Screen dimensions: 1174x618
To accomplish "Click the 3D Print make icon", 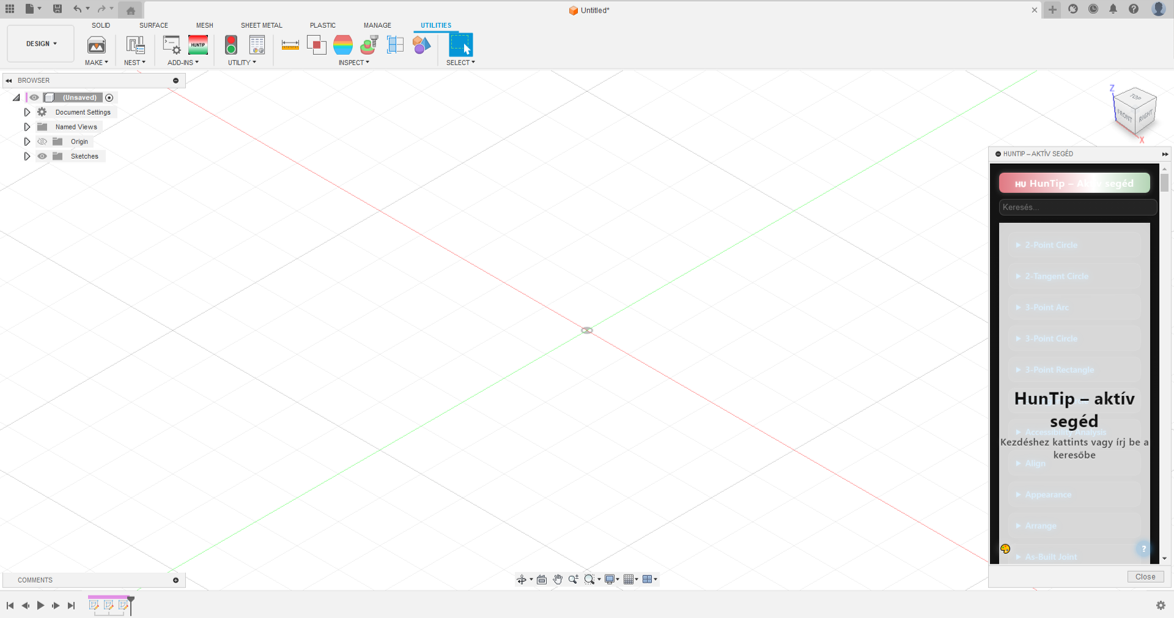I will [x=96, y=45].
